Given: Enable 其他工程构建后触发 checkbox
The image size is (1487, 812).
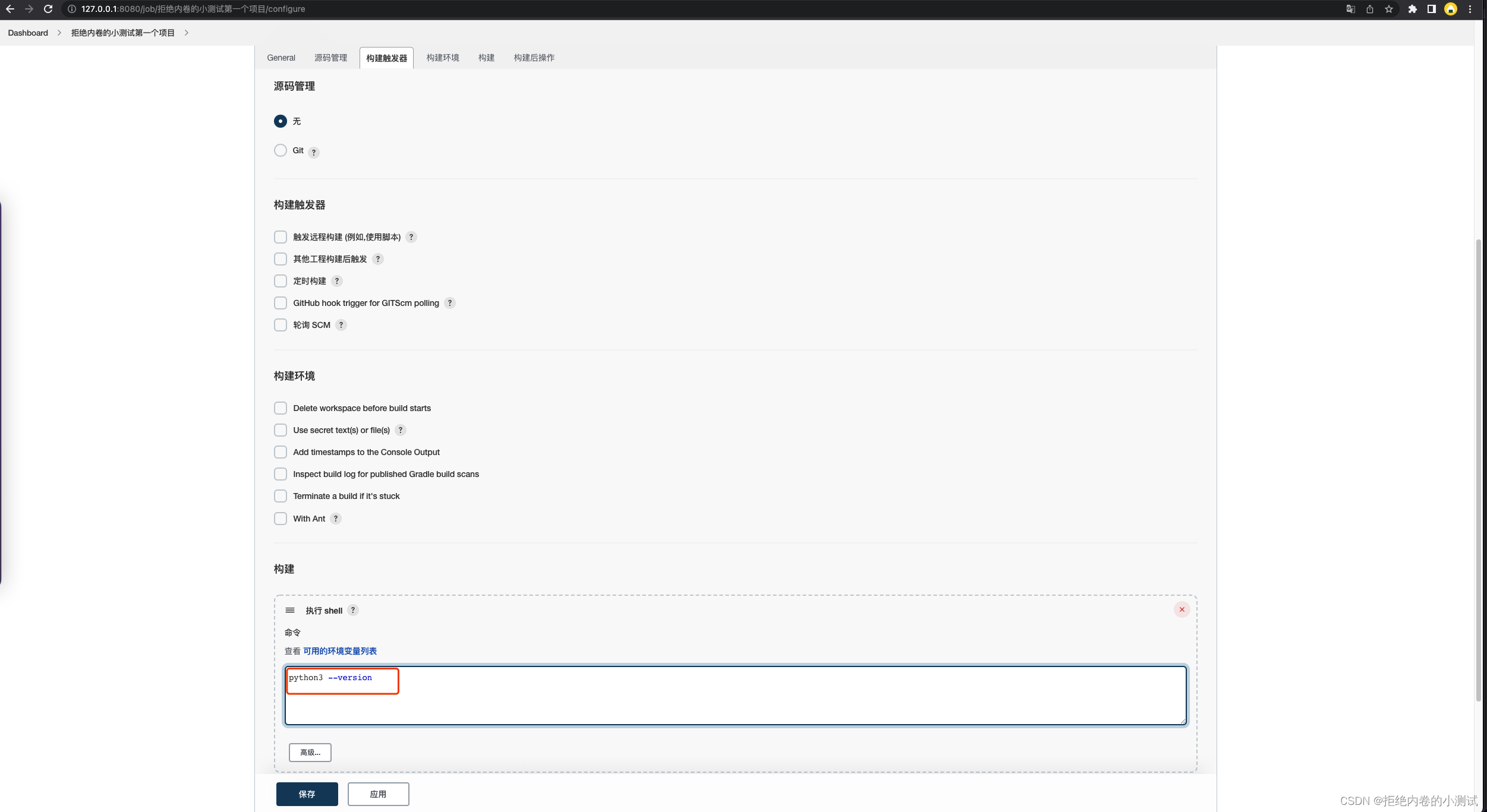Looking at the screenshot, I should 281,259.
